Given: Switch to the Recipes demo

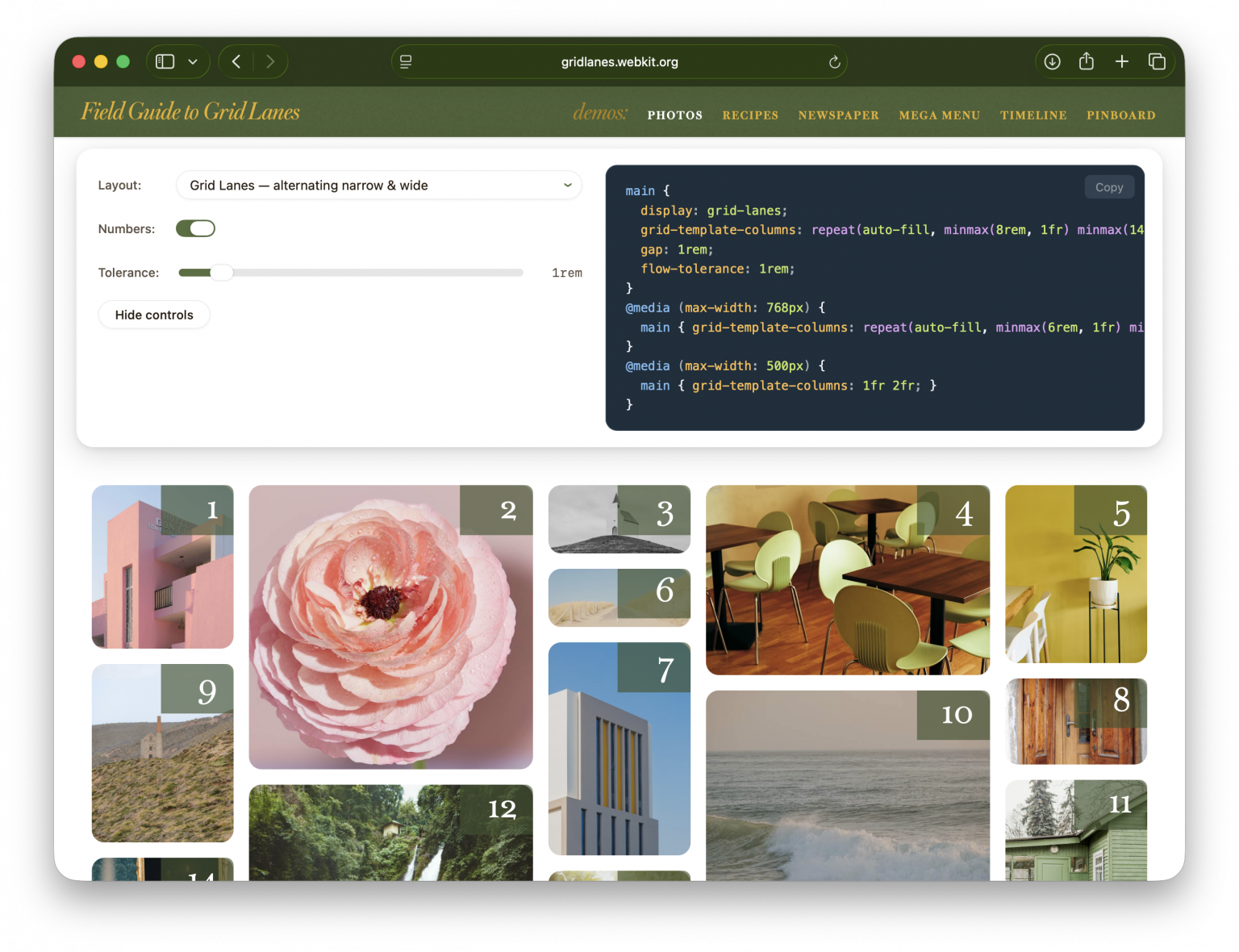Looking at the screenshot, I should [x=750, y=115].
